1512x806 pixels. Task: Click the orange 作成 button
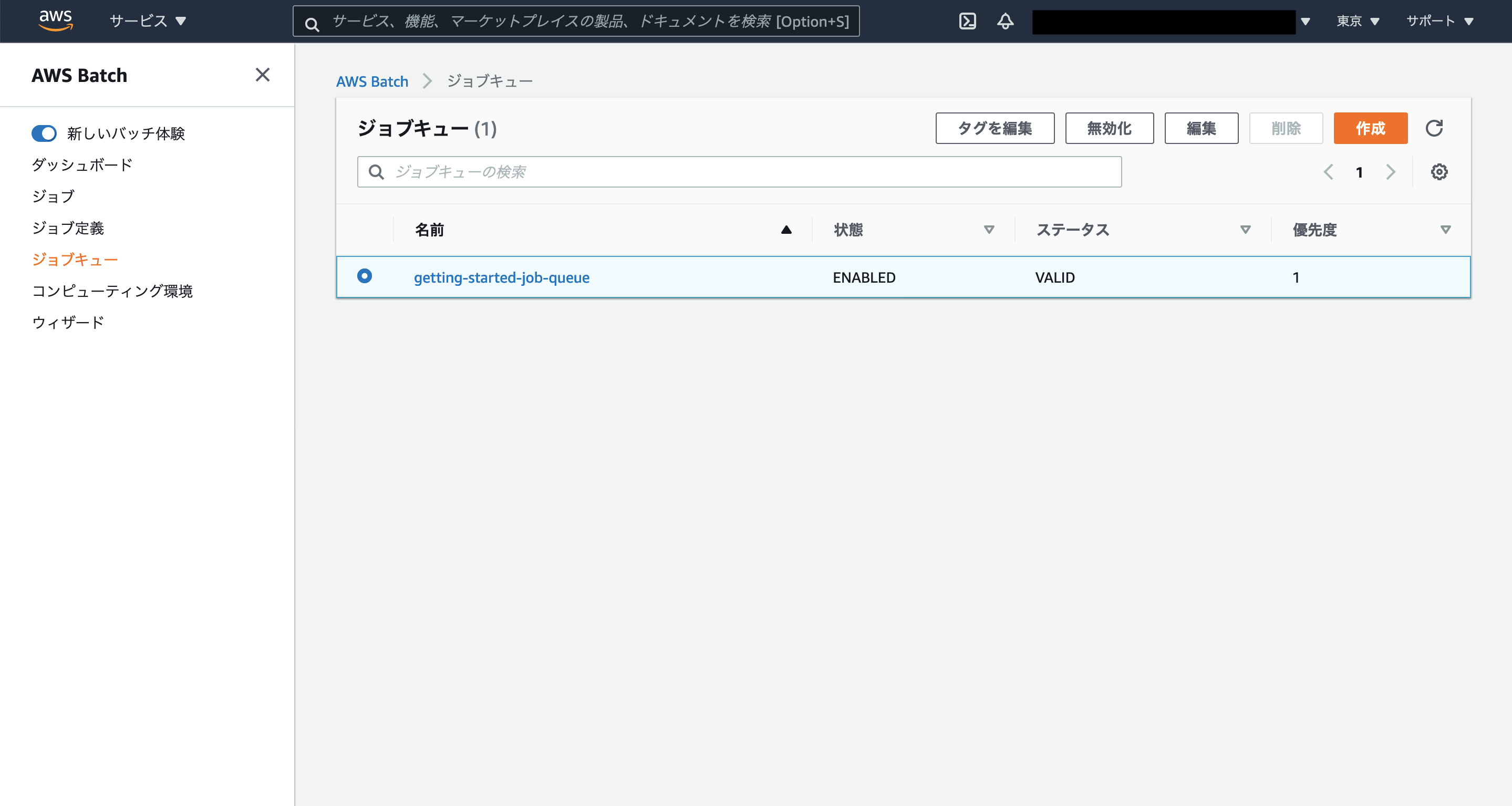click(x=1370, y=128)
